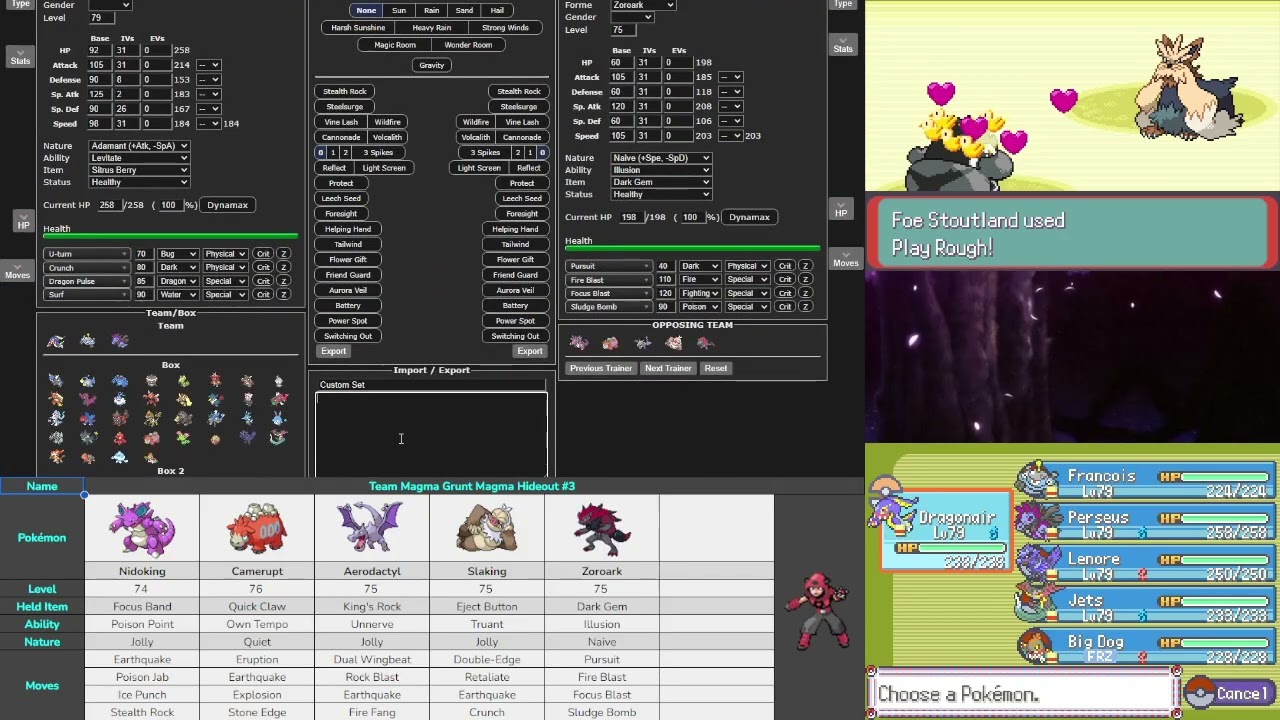
Task: Click Cancel in game party menu
Action: pyautogui.click(x=1230, y=693)
